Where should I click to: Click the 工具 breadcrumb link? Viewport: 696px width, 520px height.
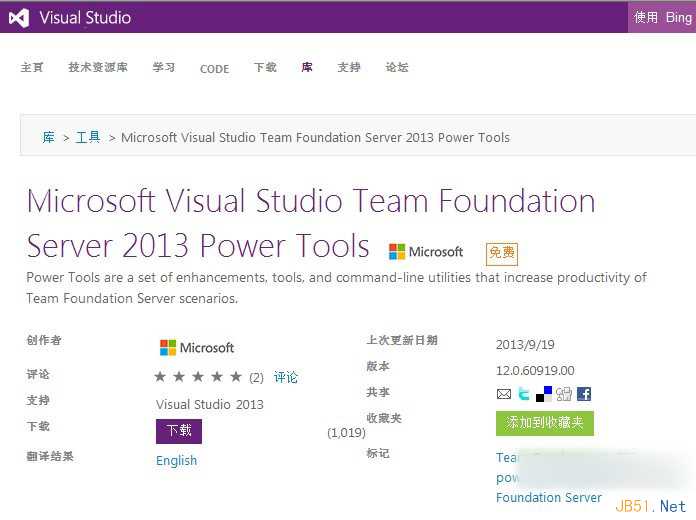88,137
